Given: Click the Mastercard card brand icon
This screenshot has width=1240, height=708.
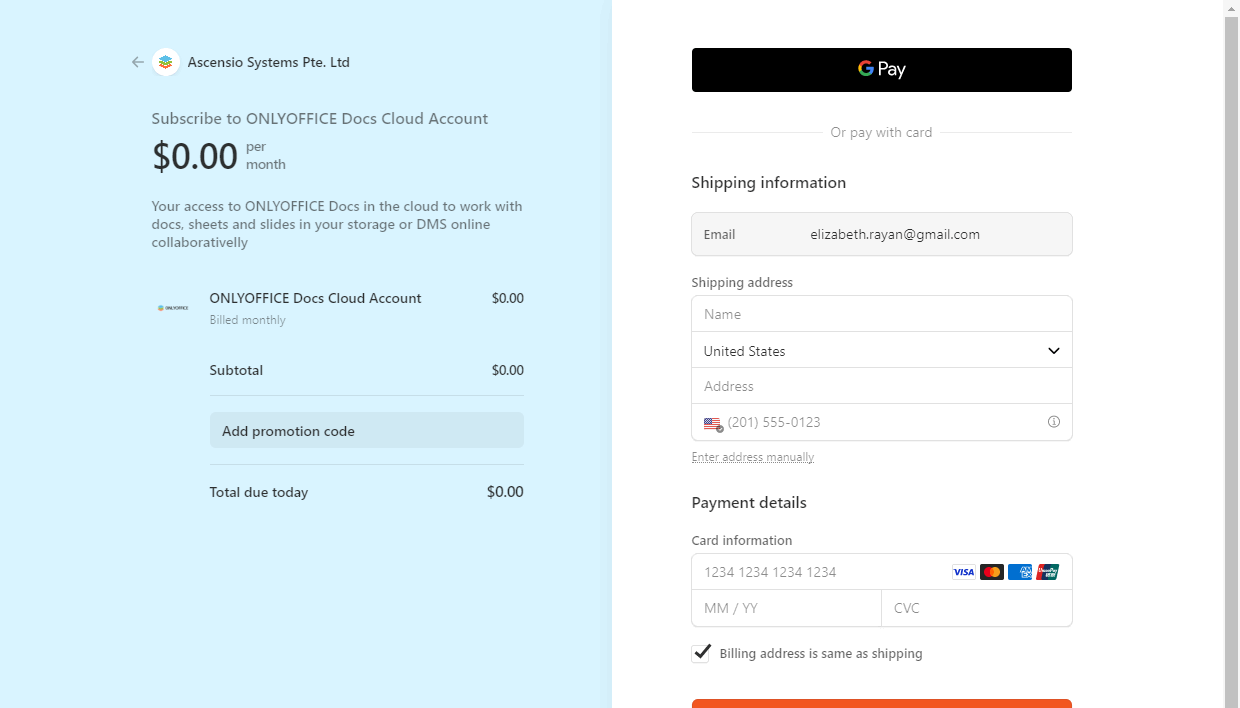Looking at the screenshot, I should click(x=991, y=571).
